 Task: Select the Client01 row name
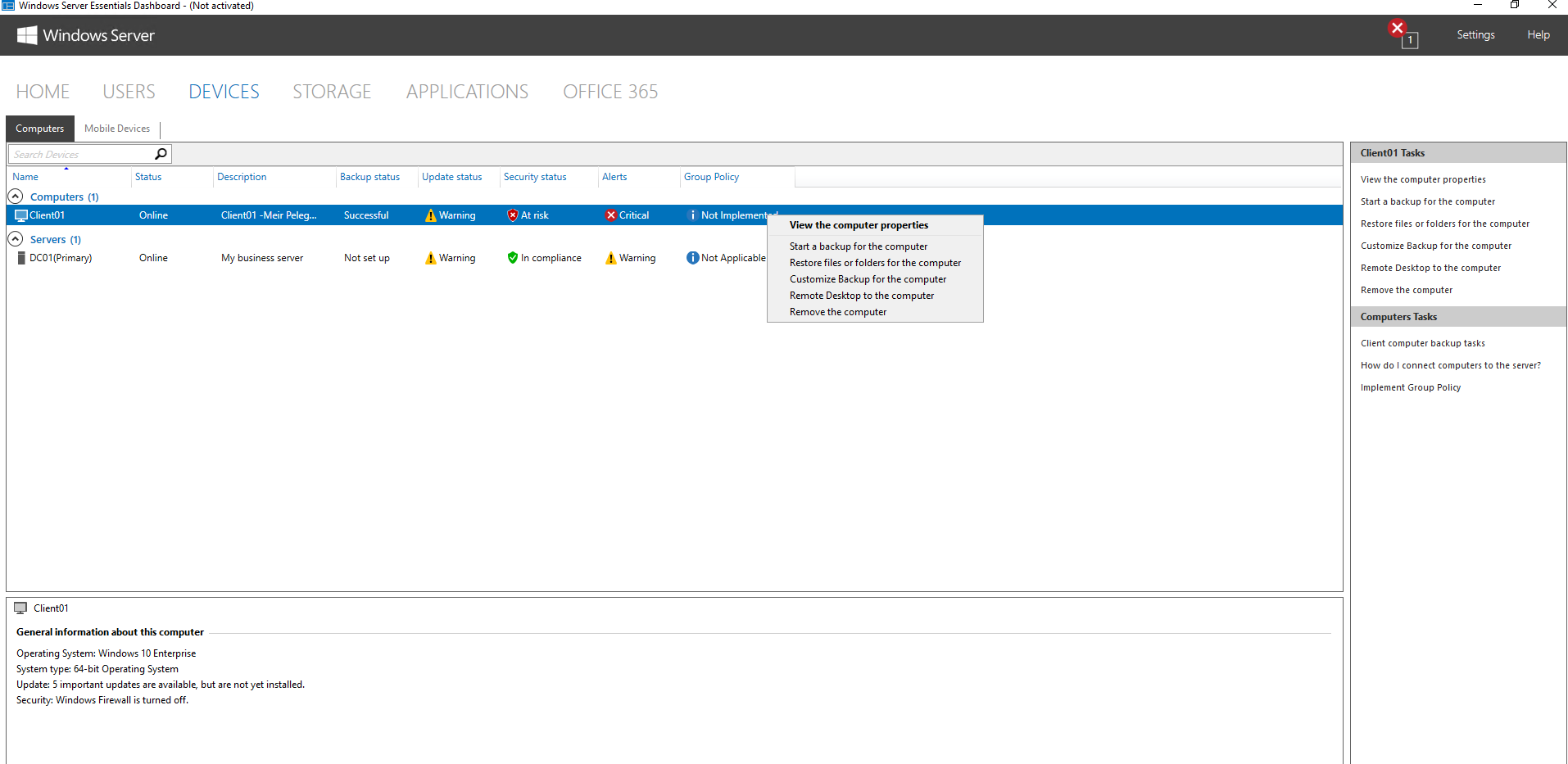coord(47,215)
